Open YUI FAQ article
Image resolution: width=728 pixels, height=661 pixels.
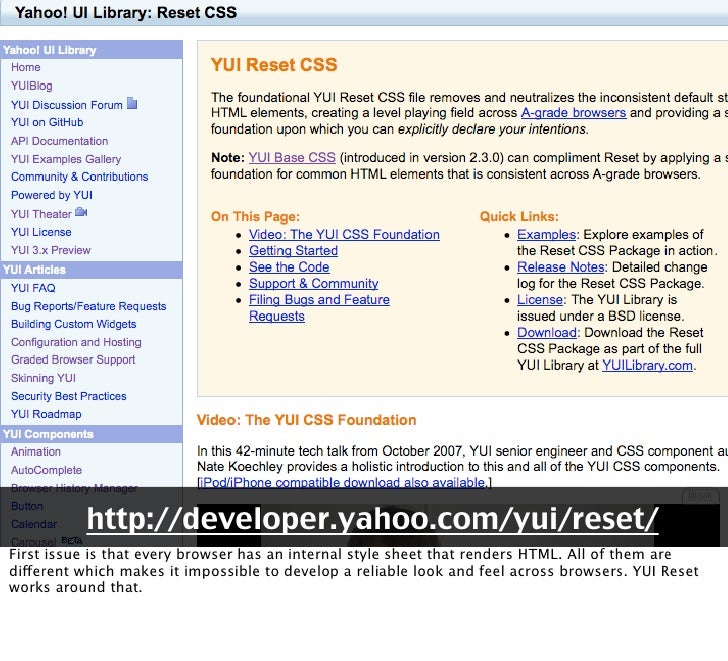pos(33,288)
